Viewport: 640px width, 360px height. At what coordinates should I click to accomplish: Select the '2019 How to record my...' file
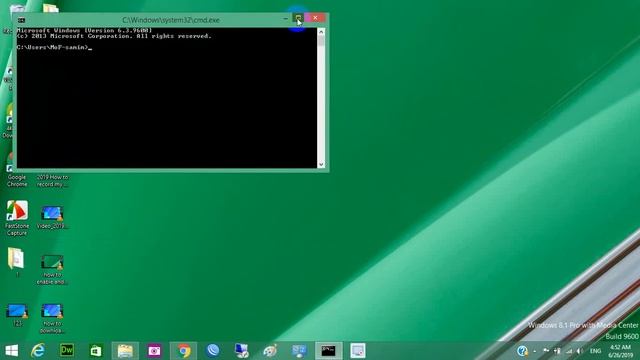52,180
